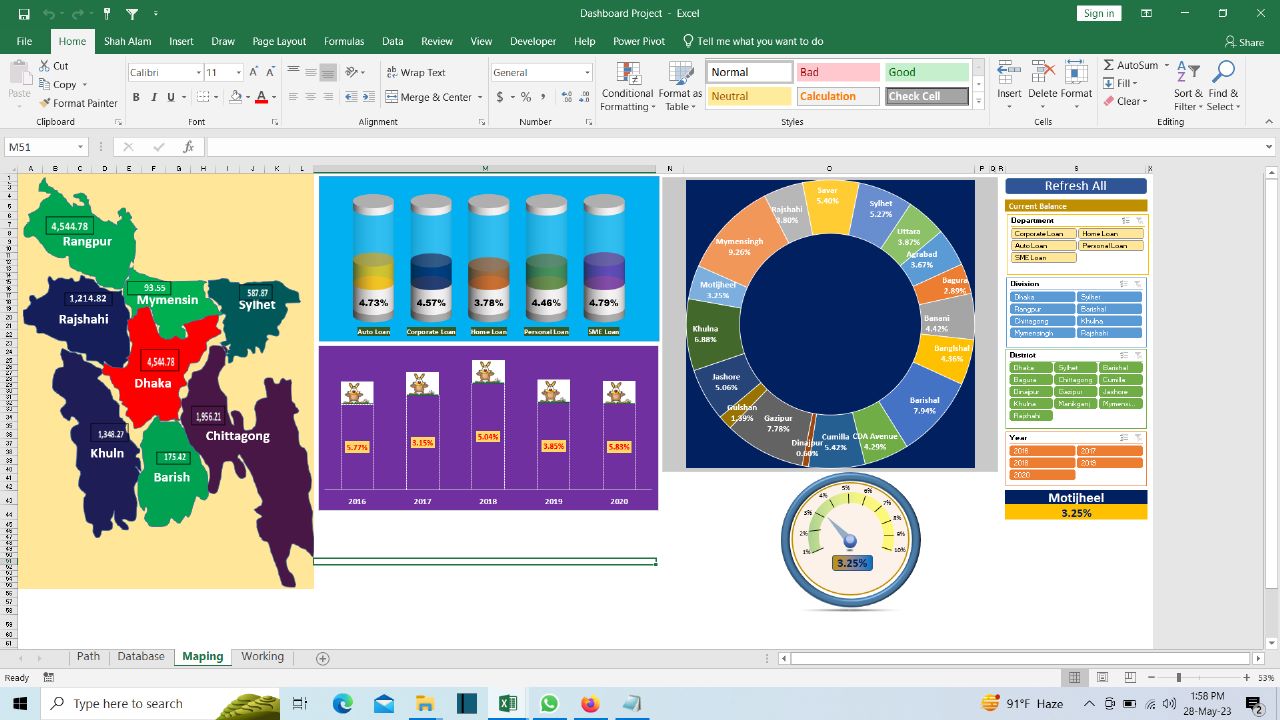
Task: Open the Merge & Center dropdown arrow
Action: (x=479, y=98)
